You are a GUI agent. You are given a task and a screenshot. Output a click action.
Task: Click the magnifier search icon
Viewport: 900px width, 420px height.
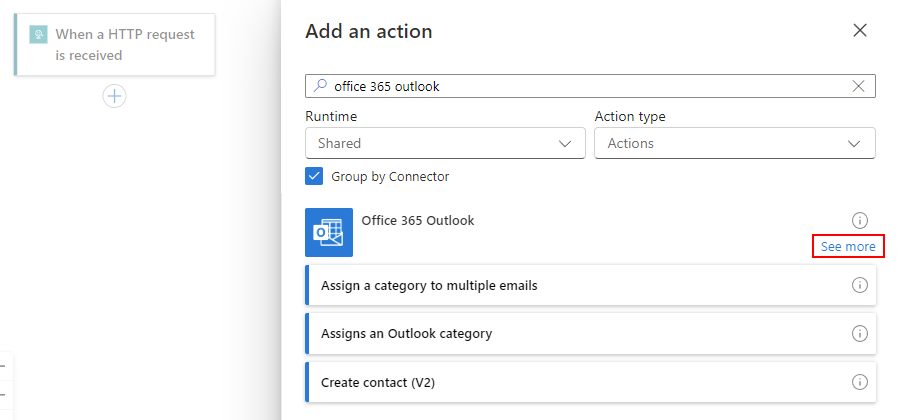click(320, 86)
